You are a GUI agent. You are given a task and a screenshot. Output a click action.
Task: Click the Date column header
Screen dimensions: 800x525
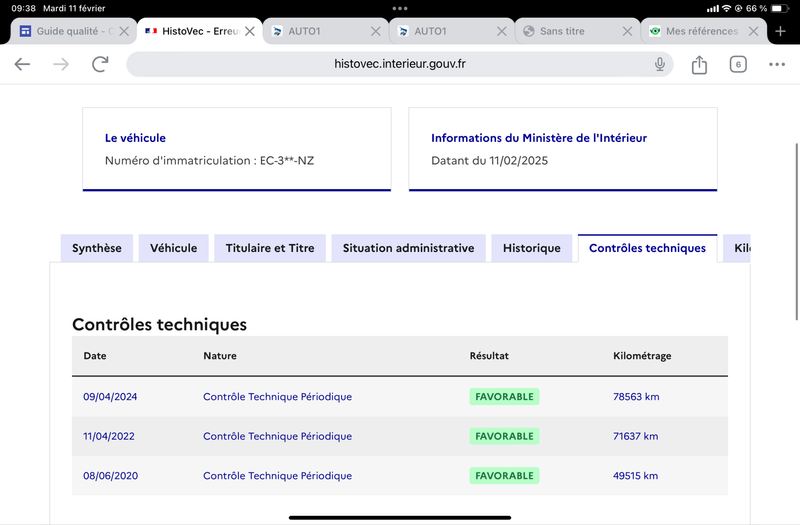[x=95, y=356]
